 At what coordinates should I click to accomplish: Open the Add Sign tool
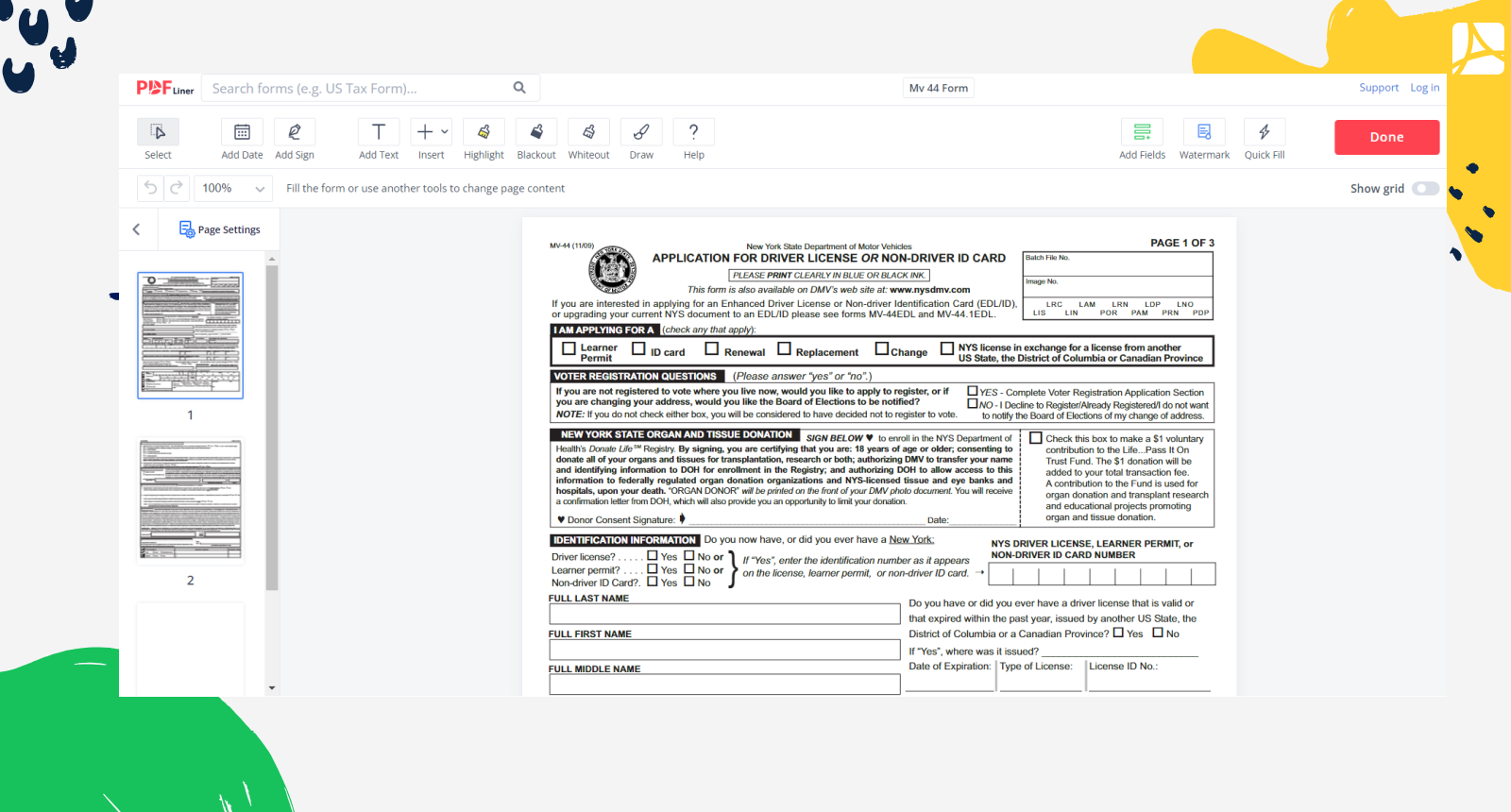click(295, 133)
